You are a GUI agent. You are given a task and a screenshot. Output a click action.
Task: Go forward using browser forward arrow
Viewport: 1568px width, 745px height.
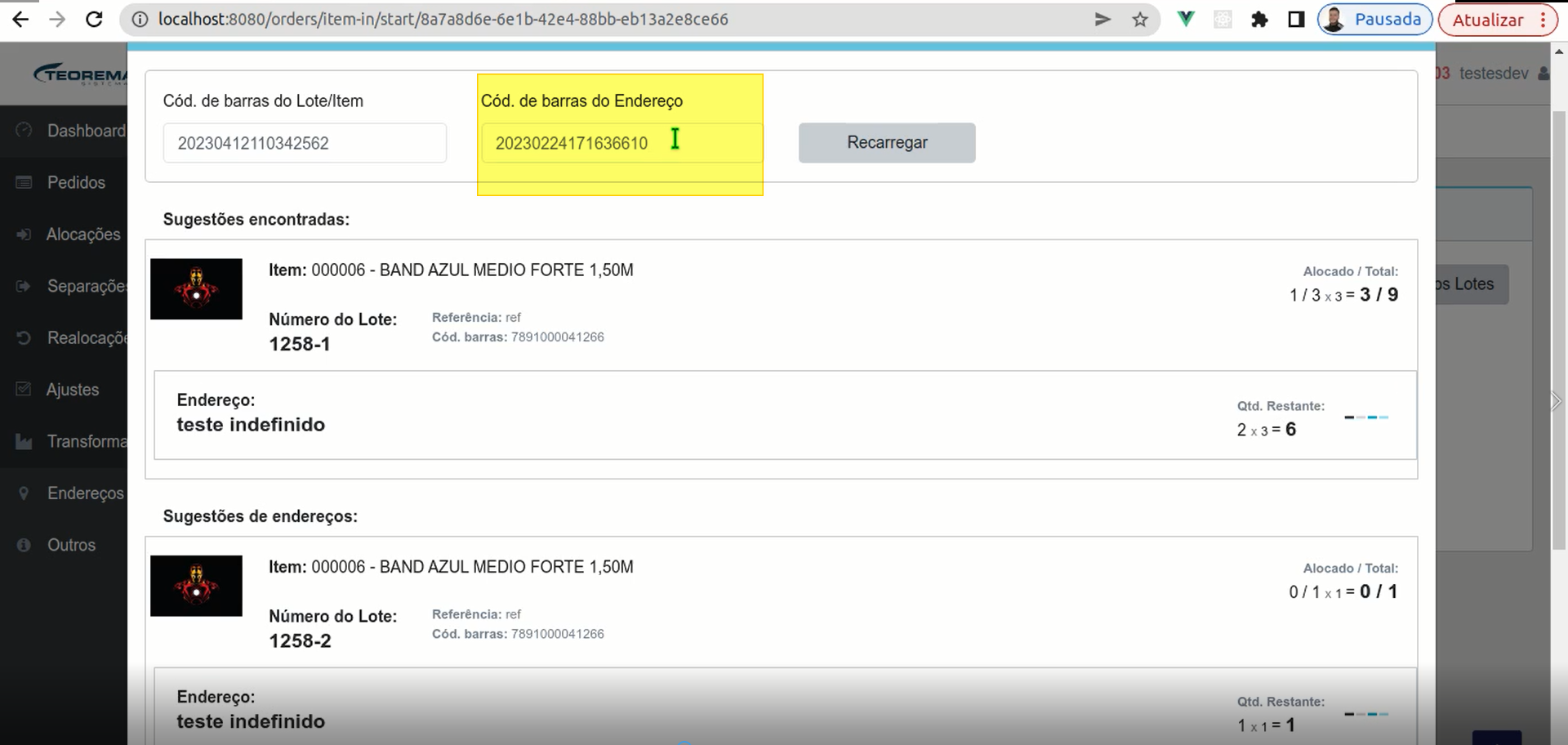[57, 20]
